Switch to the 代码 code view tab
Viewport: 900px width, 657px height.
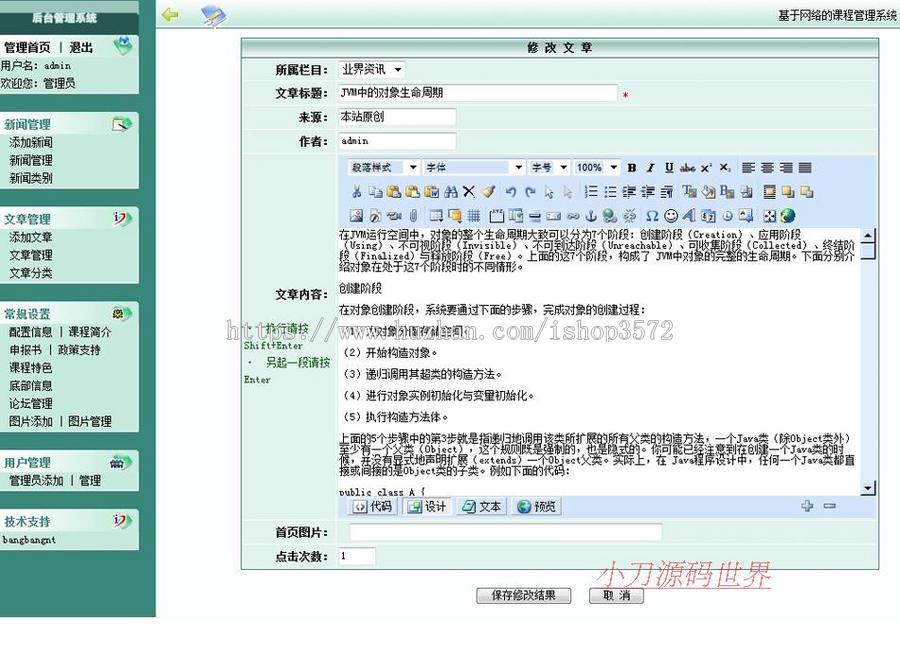click(375, 506)
